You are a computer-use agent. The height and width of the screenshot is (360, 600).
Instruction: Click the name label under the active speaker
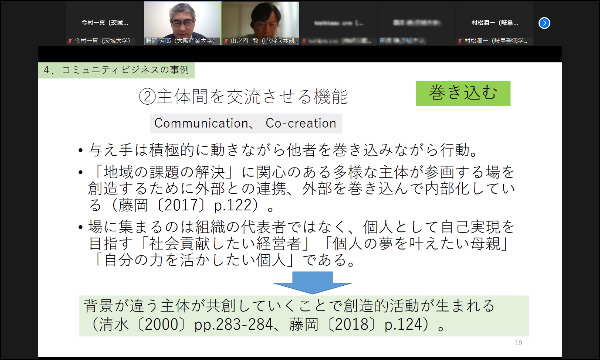tap(180, 41)
